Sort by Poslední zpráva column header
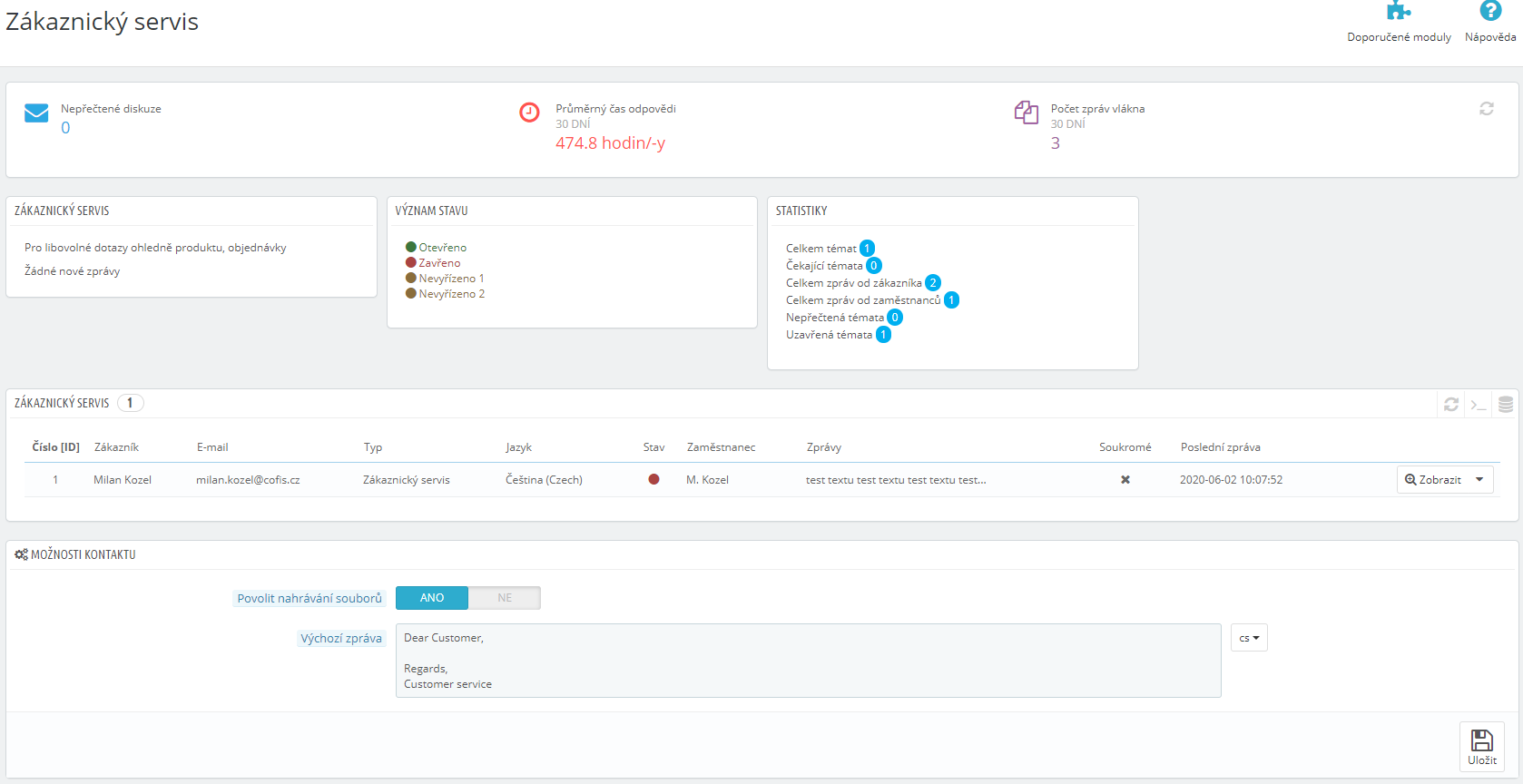Image resolution: width=1523 pixels, height=784 pixels. (x=1220, y=447)
